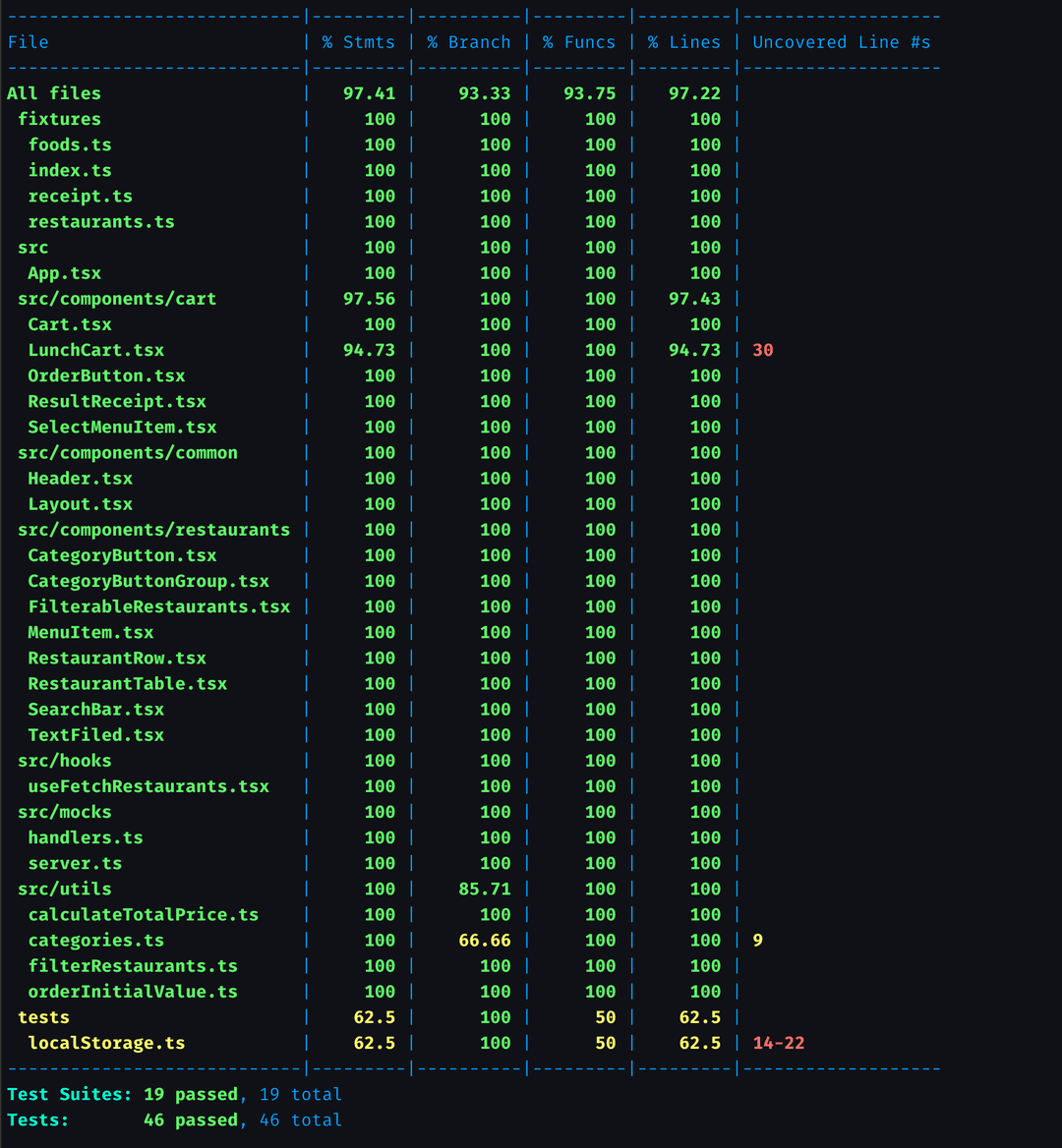
Task: Click the 66.66 branch value for categories.ts
Action: [485, 940]
